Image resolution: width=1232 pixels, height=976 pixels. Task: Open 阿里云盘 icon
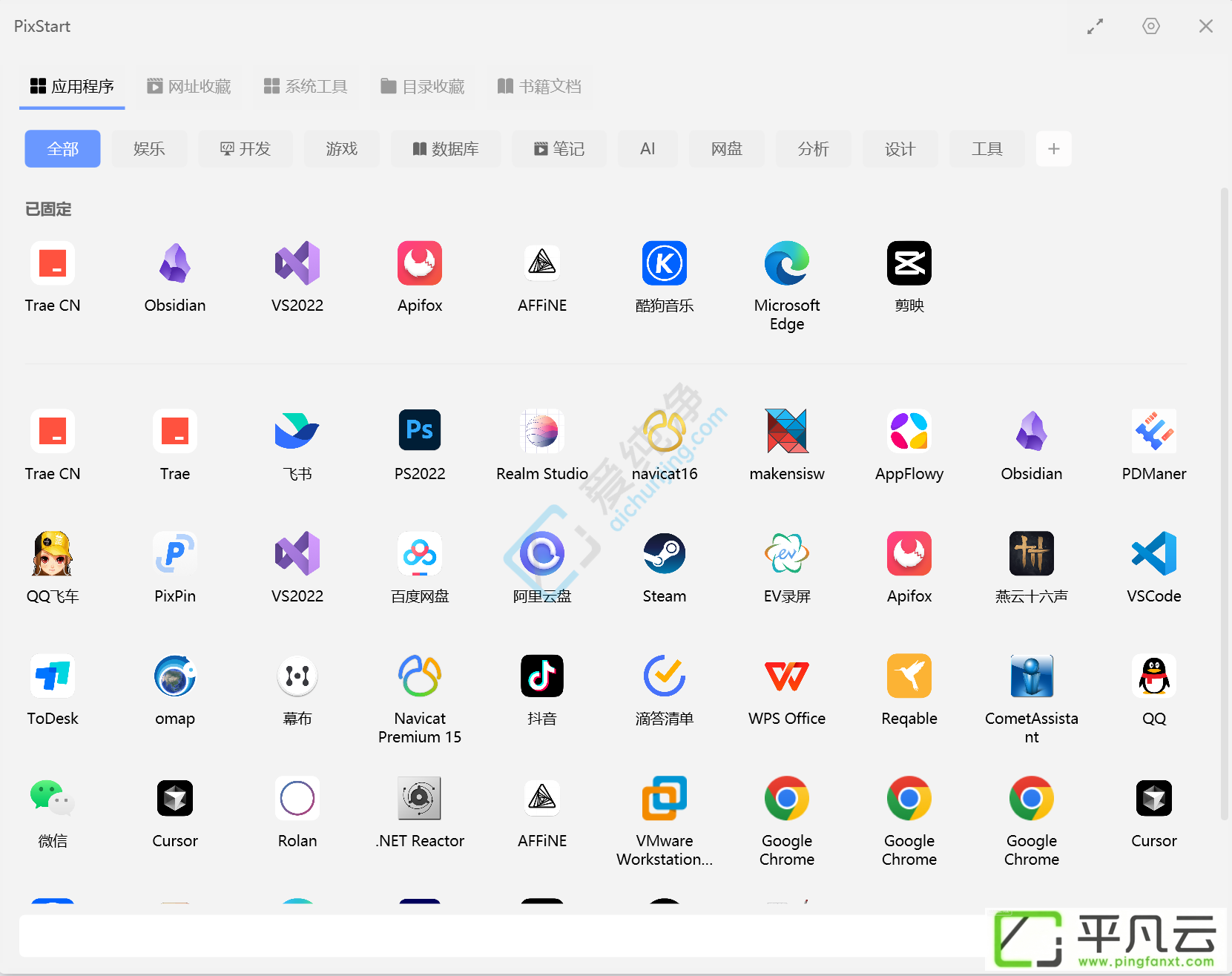point(542,553)
